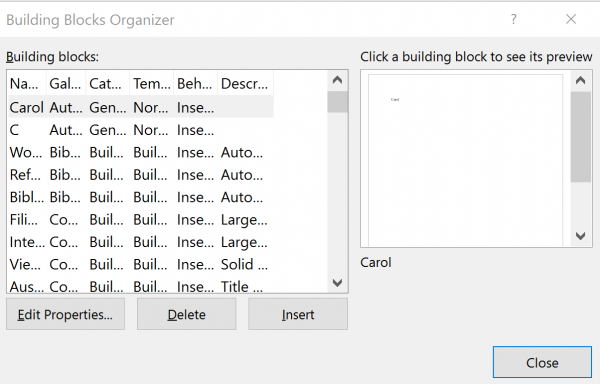The height and width of the screenshot is (384, 600).
Task: Insert the selected building block
Action: click(x=298, y=314)
